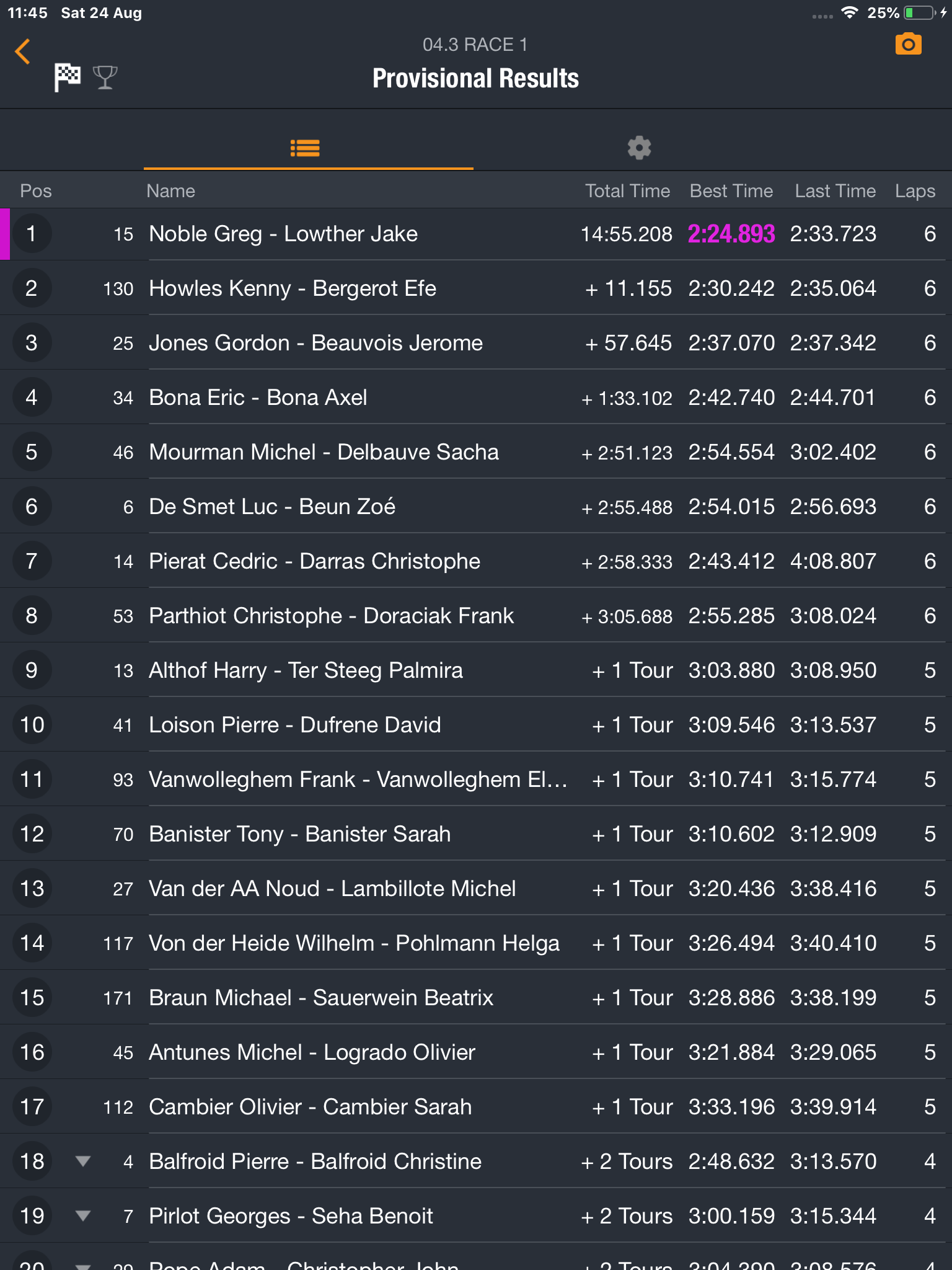The height and width of the screenshot is (1270, 952).
Task: Tap position 9 circle badge
Action: coord(32,670)
